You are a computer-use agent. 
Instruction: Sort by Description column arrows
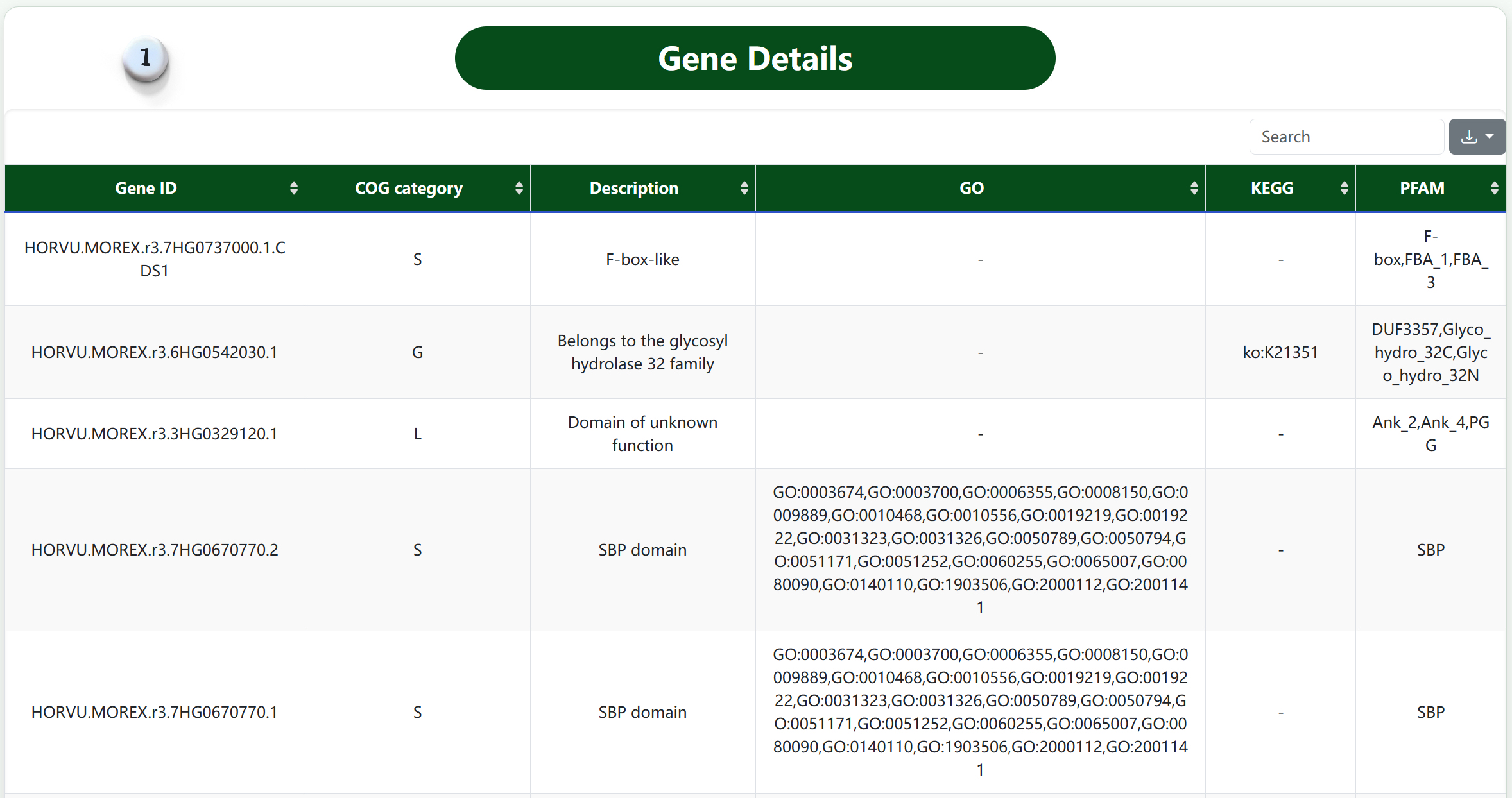coord(744,188)
